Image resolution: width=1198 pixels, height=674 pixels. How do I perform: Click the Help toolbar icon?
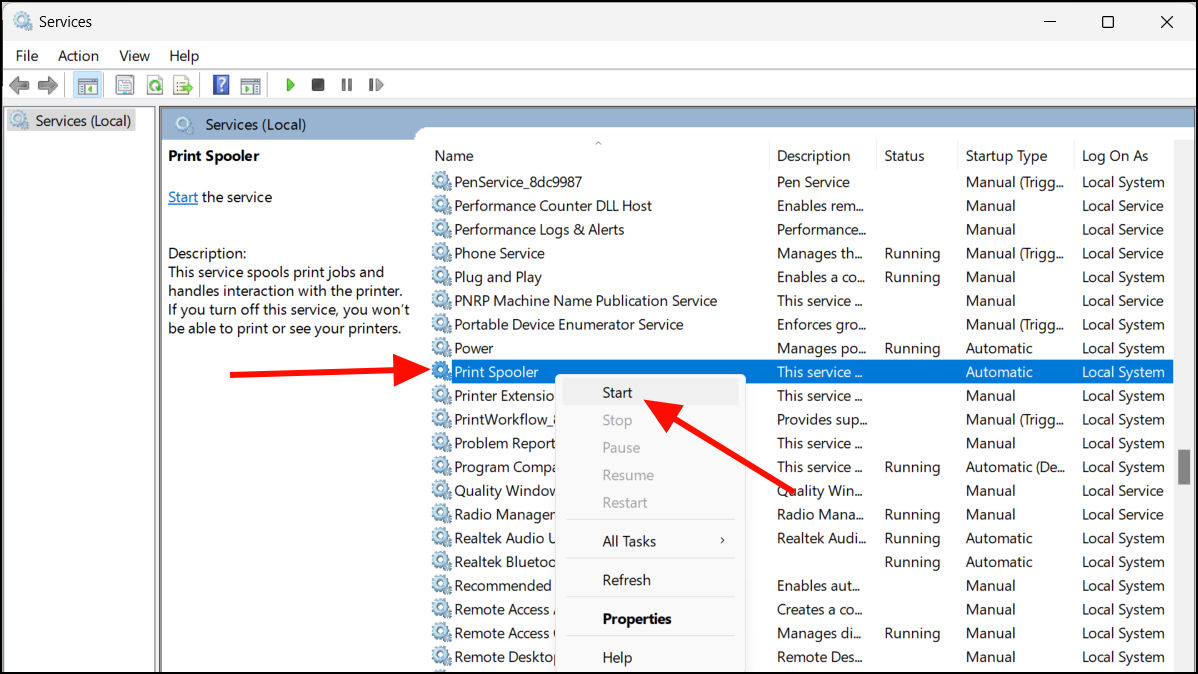[x=220, y=84]
